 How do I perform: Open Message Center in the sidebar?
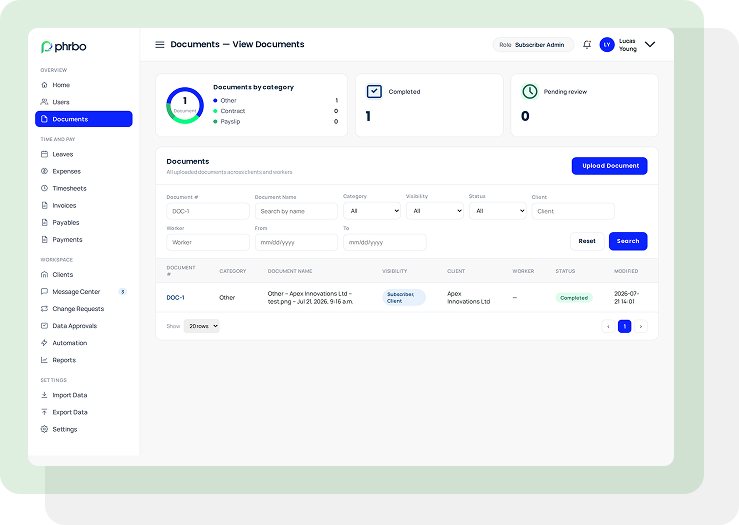pos(83,292)
